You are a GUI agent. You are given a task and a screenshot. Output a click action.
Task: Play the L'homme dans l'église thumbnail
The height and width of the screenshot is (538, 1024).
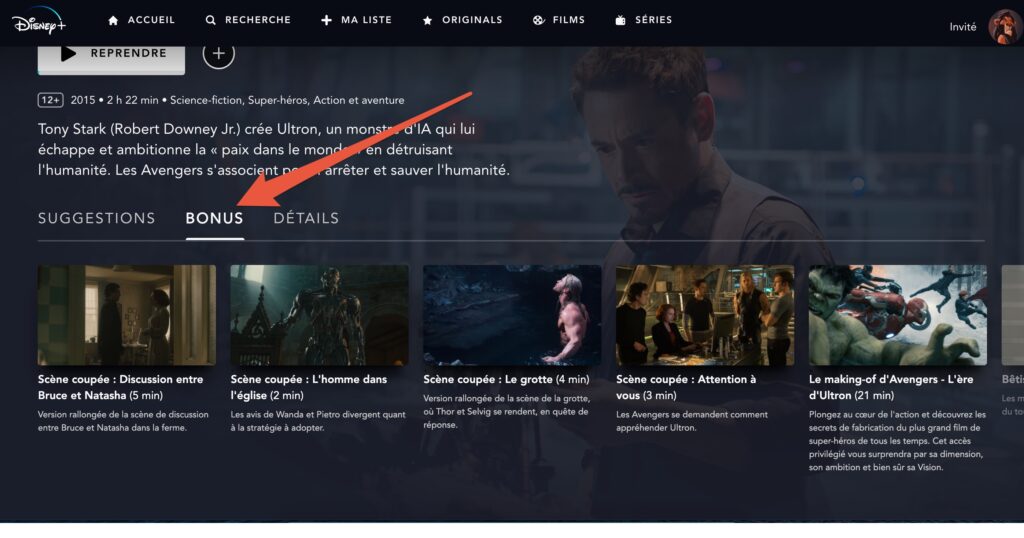tap(319, 315)
